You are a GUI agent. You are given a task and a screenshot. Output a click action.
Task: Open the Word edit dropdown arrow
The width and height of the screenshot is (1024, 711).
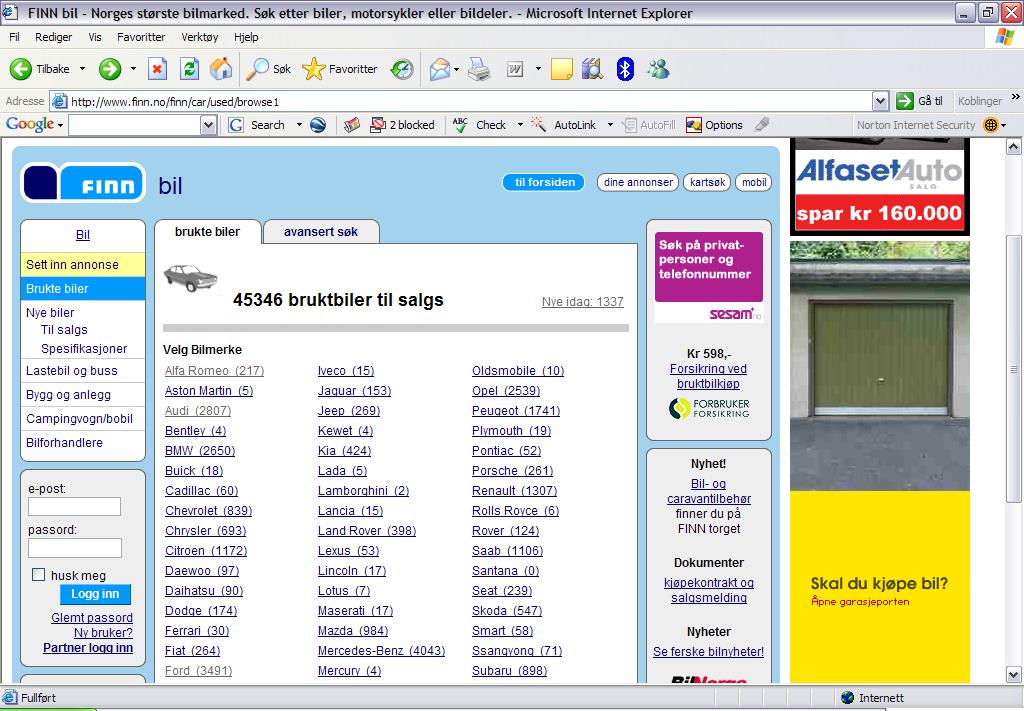pyautogui.click(x=538, y=69)
